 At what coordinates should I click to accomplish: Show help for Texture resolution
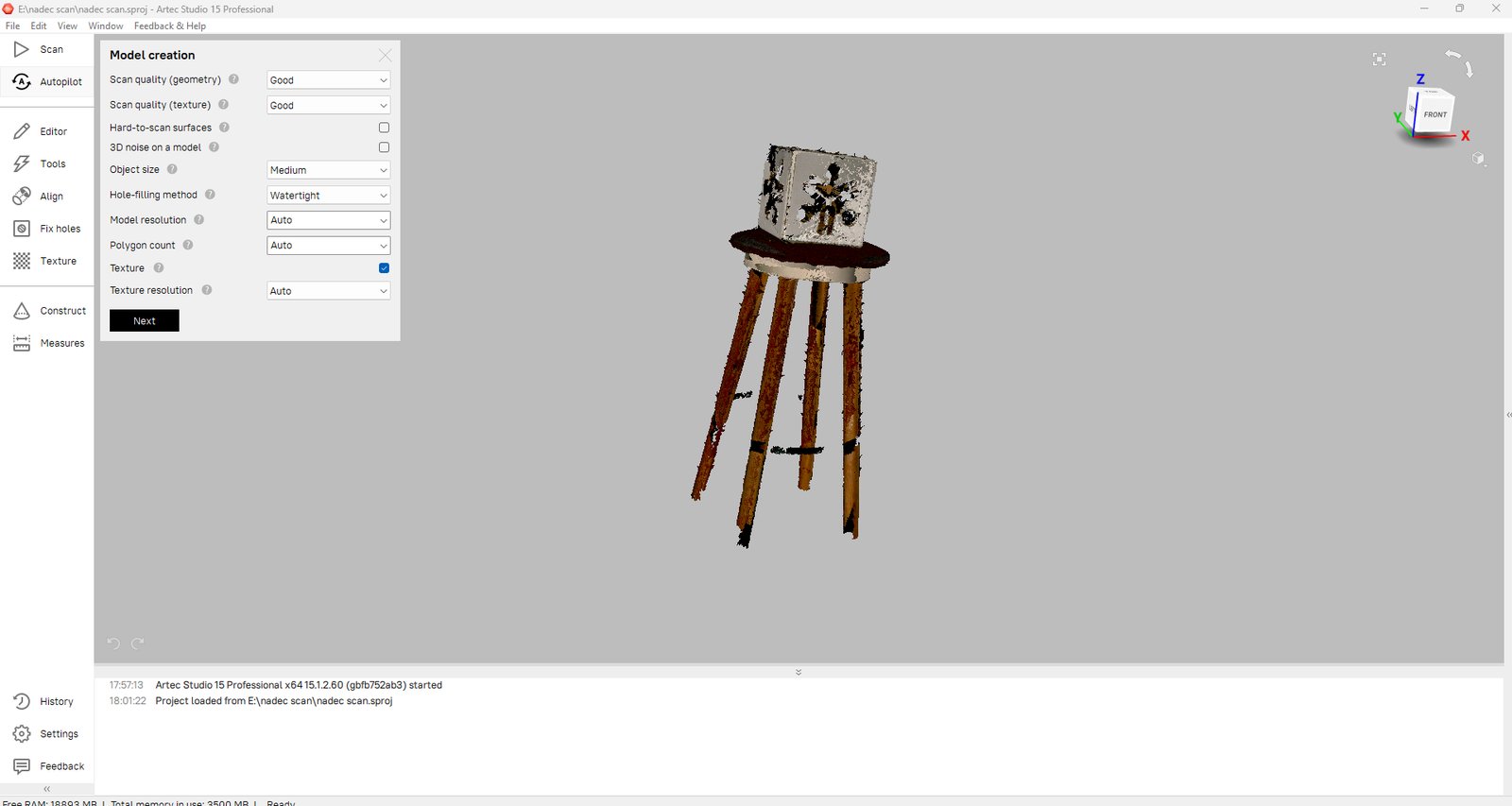(x=206, y=290)
